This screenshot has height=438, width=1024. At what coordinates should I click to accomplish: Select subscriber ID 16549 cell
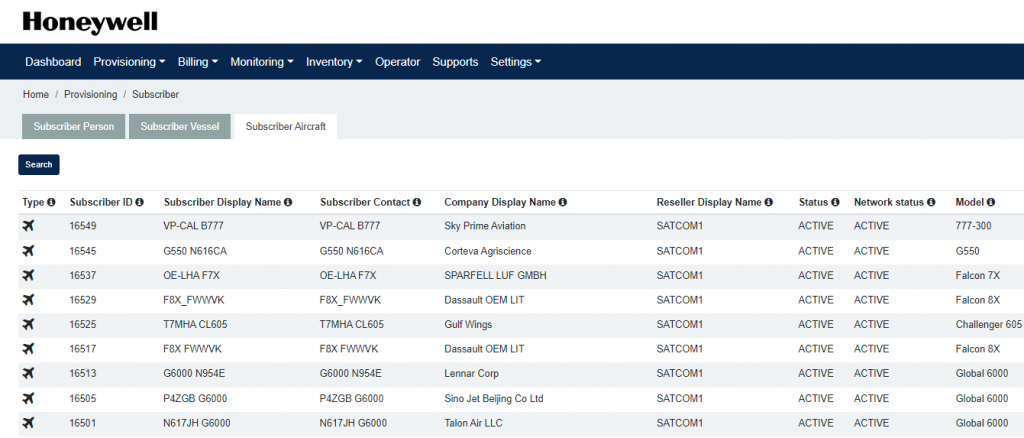point(83,226)
